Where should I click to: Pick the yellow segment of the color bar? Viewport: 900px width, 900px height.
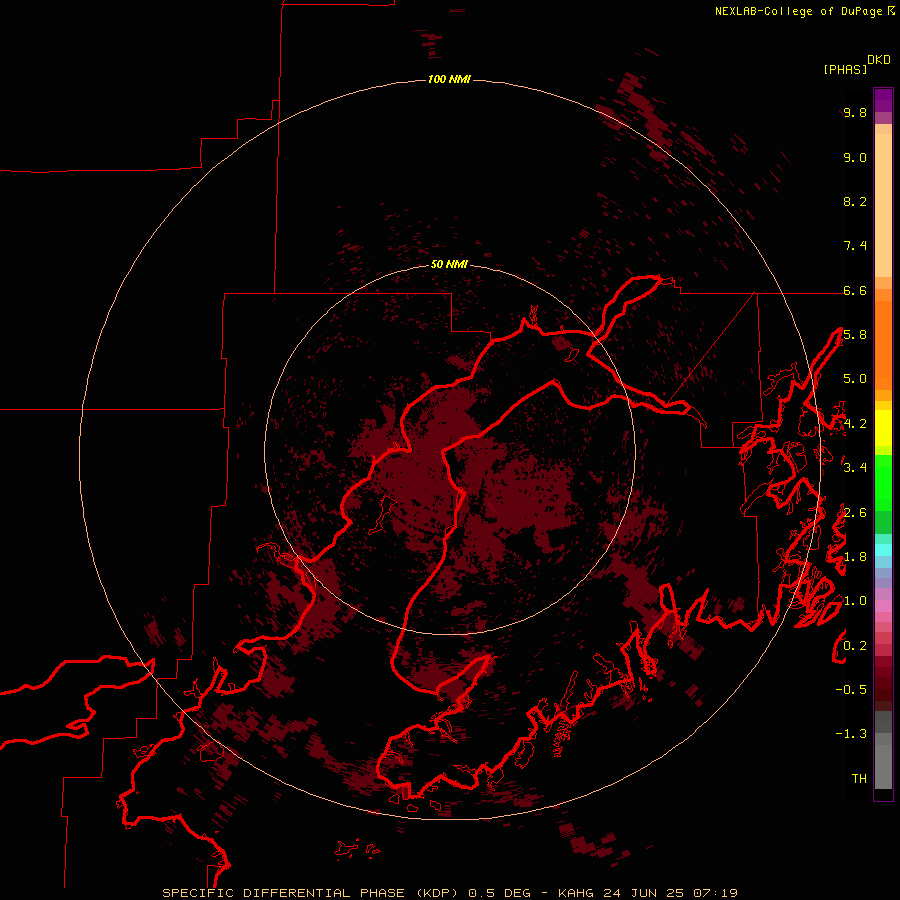pos(883,428)
